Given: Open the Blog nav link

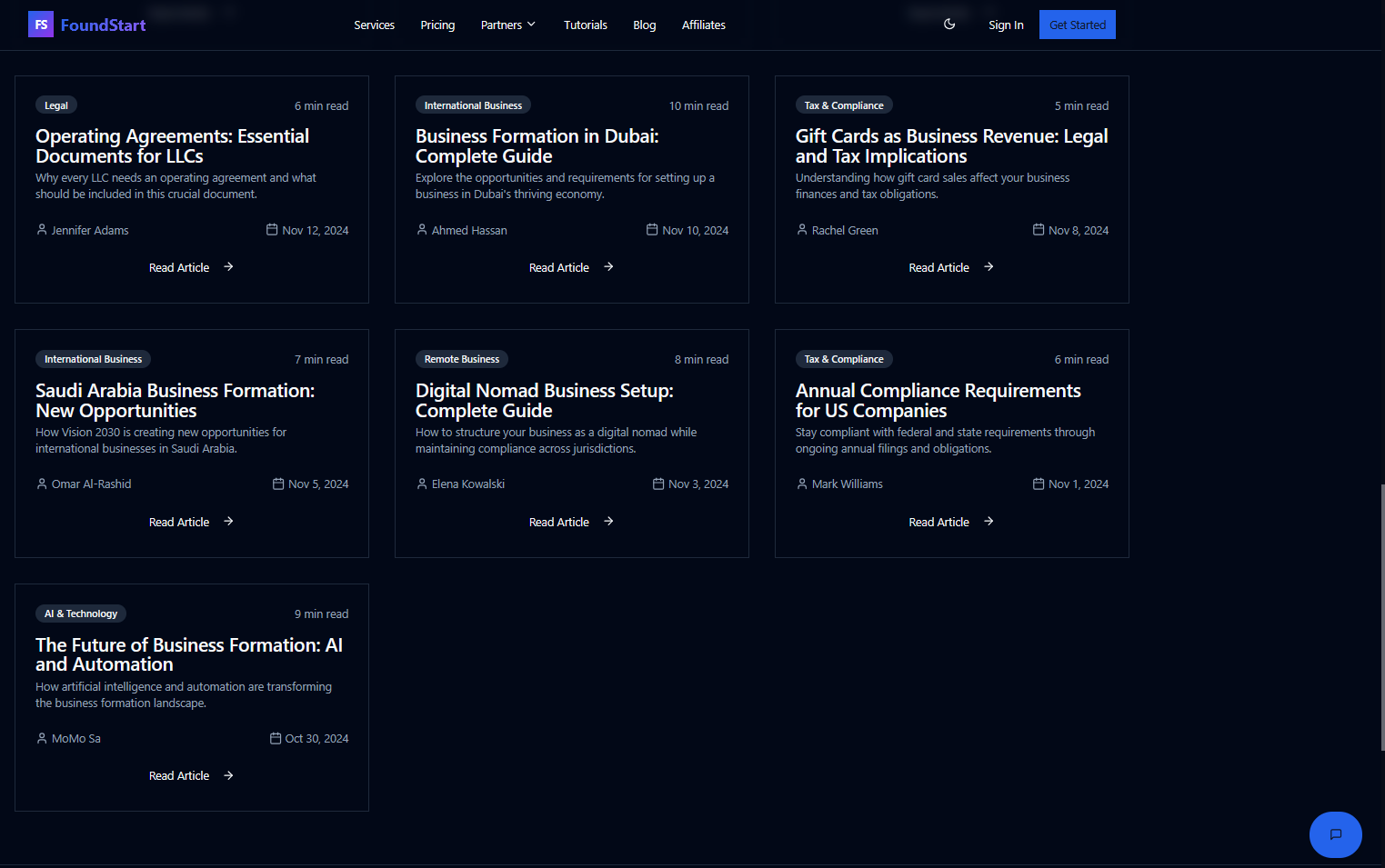Looking at the screenshot, I should 645,25.
